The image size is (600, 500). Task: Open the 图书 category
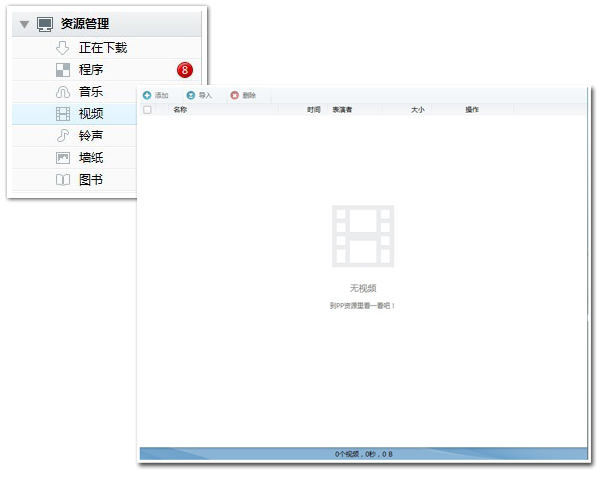[x=91, y=180]
